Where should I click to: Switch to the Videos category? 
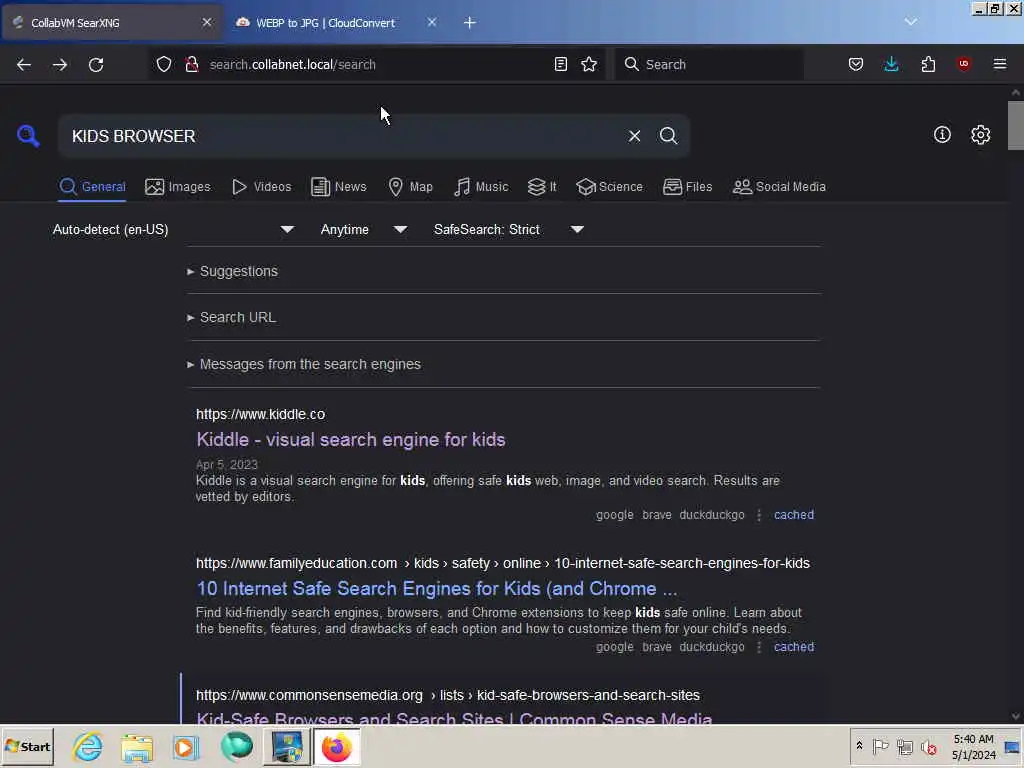click(261, 187)
